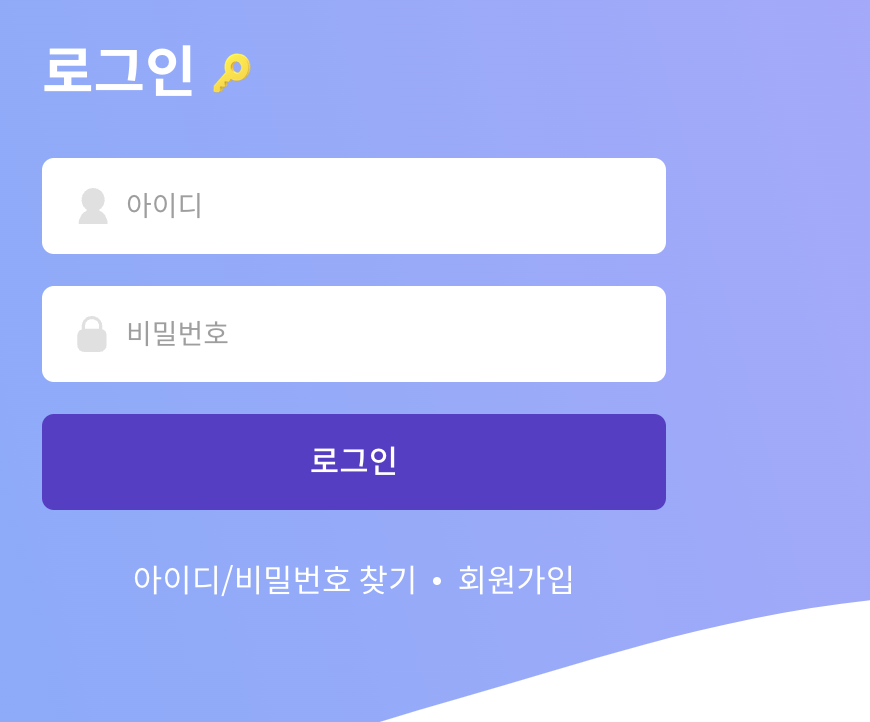Click the 아이디 placeholder text
870x722 pixels.
166,205
